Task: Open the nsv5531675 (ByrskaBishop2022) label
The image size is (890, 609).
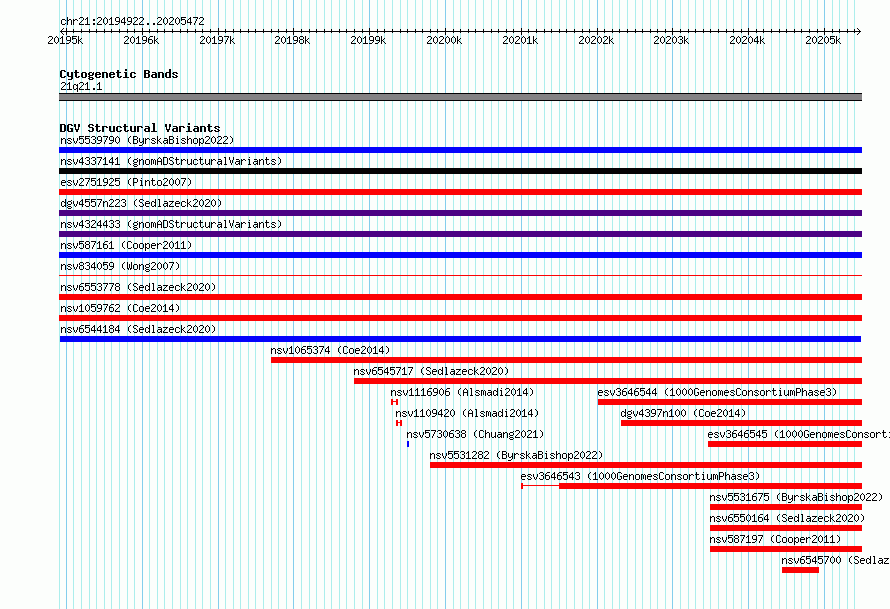Action: click(x=796, y=497)
